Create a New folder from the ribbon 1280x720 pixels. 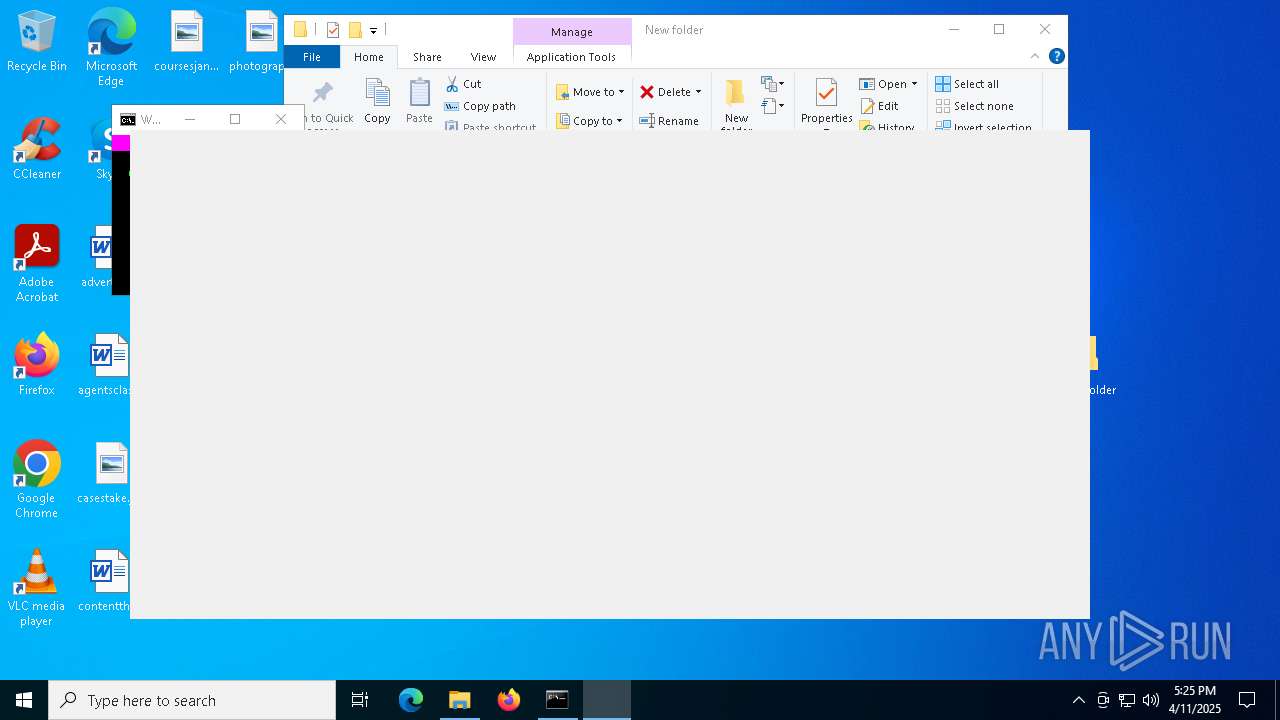[x=736, y=104]
